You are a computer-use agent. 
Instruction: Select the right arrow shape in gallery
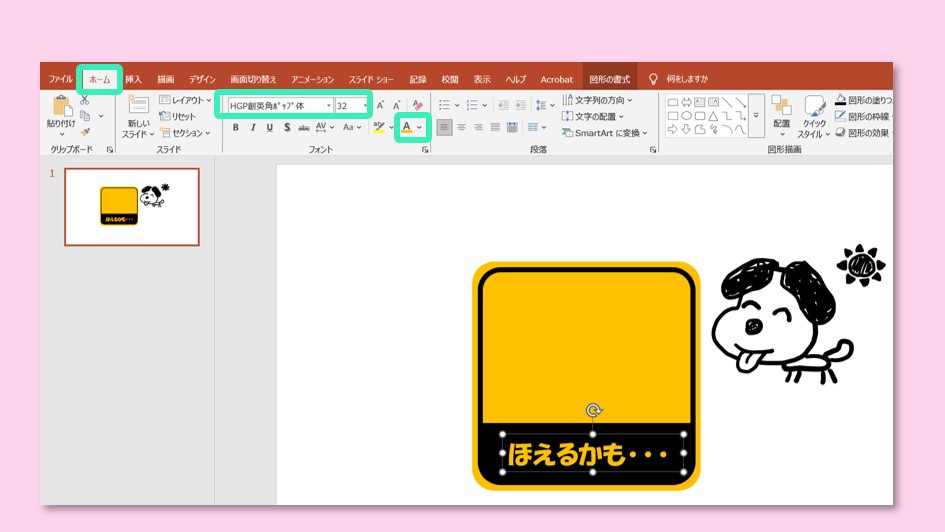click(673, 129)
